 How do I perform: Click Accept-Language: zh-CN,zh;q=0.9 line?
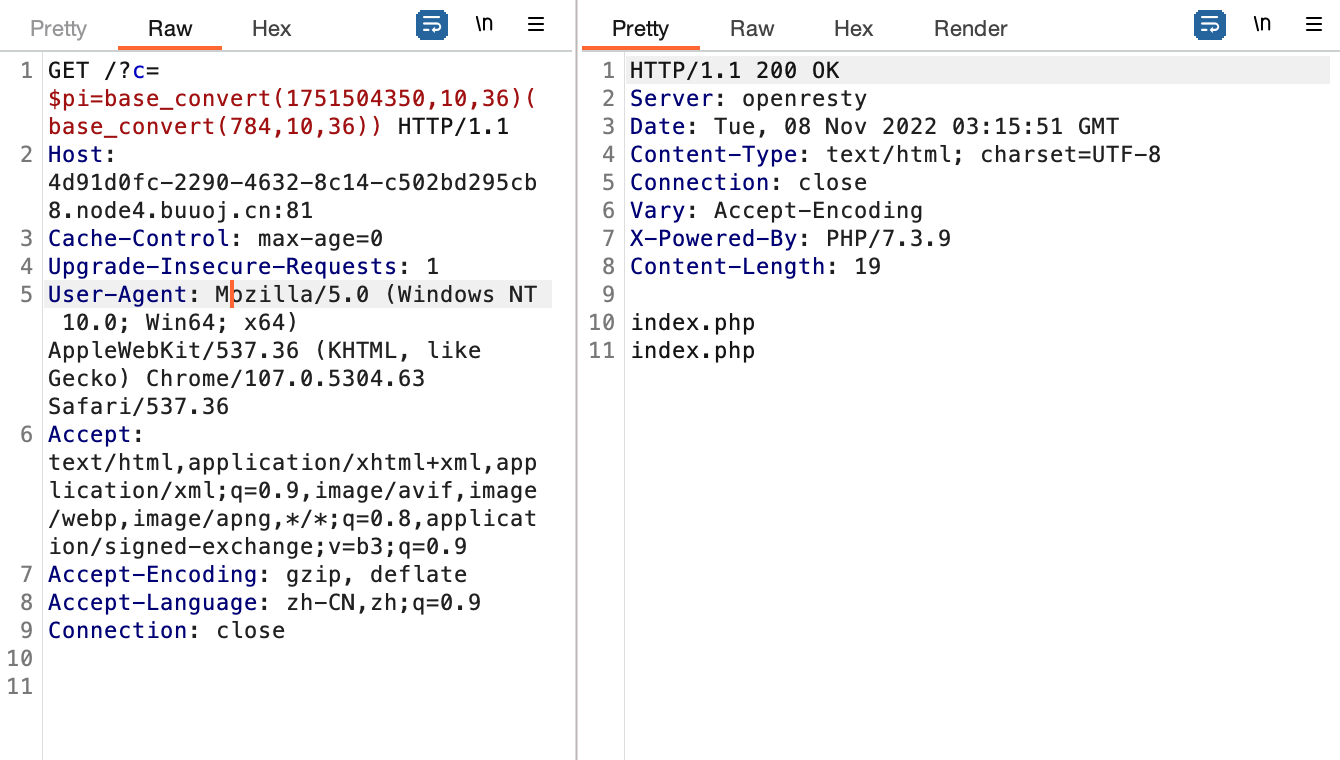tap(264, 603)
